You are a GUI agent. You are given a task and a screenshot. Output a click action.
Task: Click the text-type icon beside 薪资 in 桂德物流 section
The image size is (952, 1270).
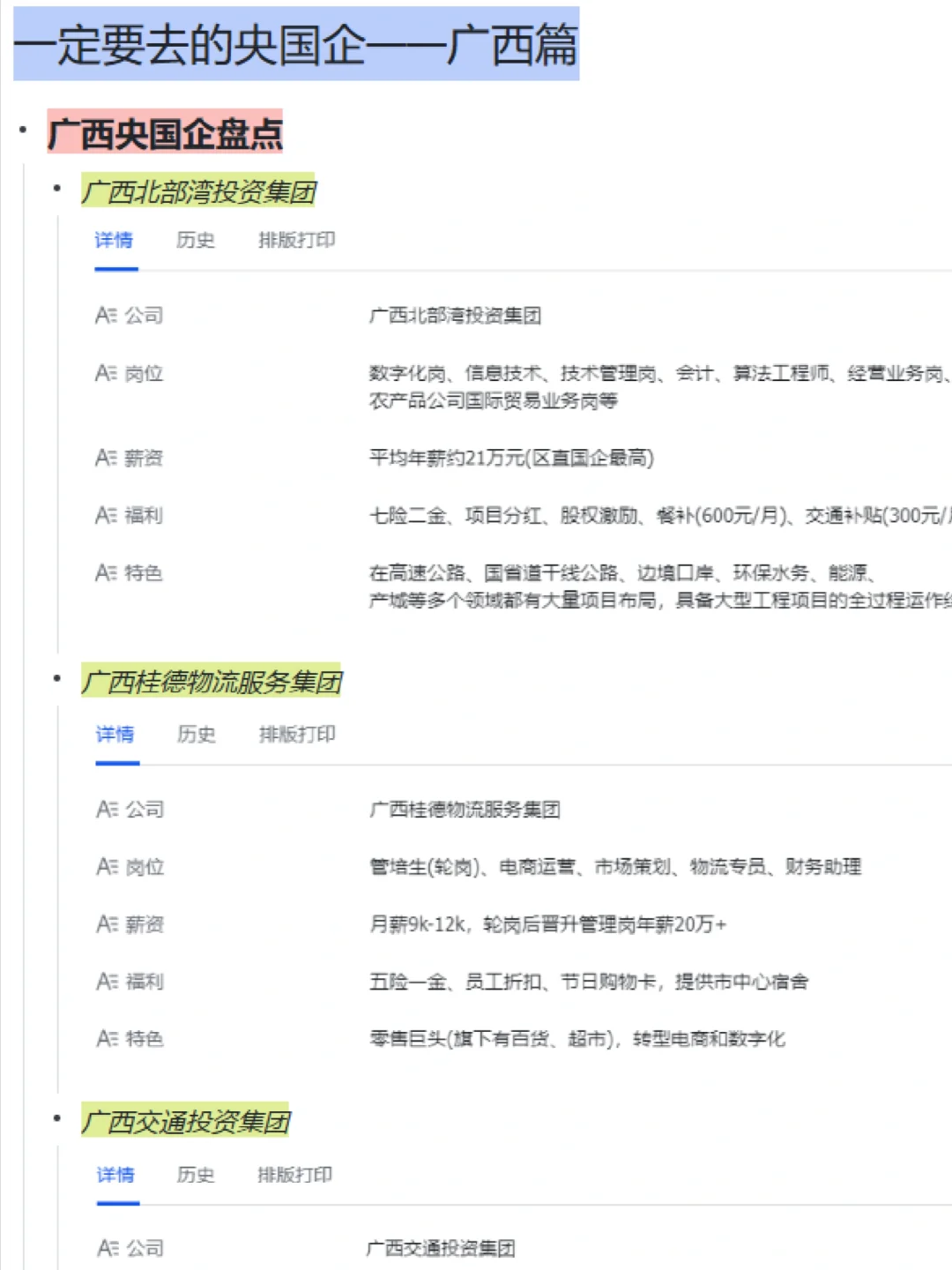point(107,924)
